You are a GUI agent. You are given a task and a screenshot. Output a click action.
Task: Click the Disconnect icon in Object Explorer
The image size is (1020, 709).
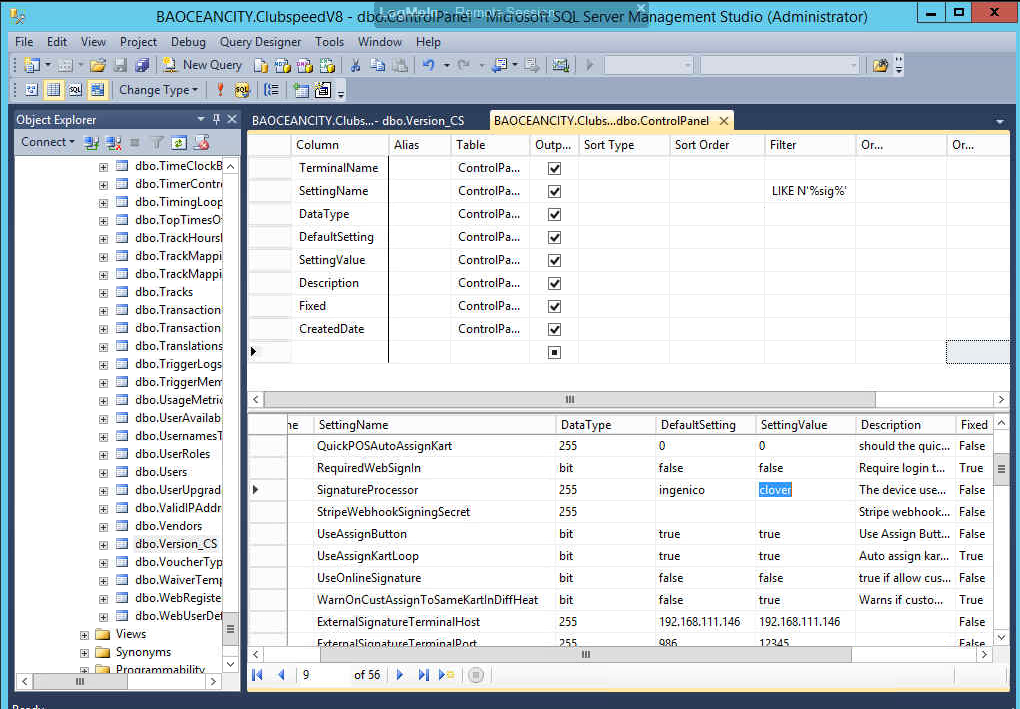(114, 142)
